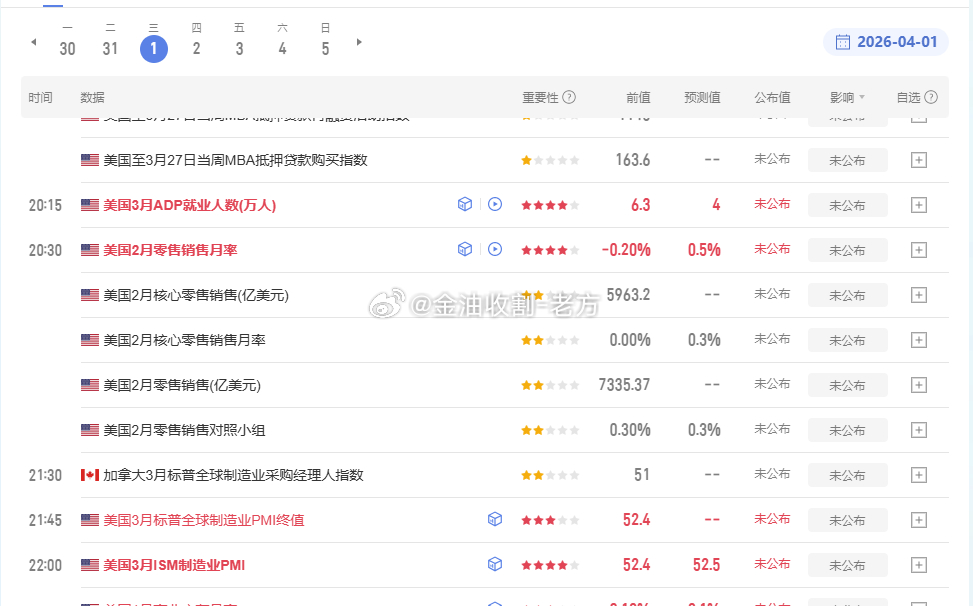Add 美国3月ISM制造业PMI to watchlist via plus
The width and height of the screenshot is (973, 606).
[918, 564]
